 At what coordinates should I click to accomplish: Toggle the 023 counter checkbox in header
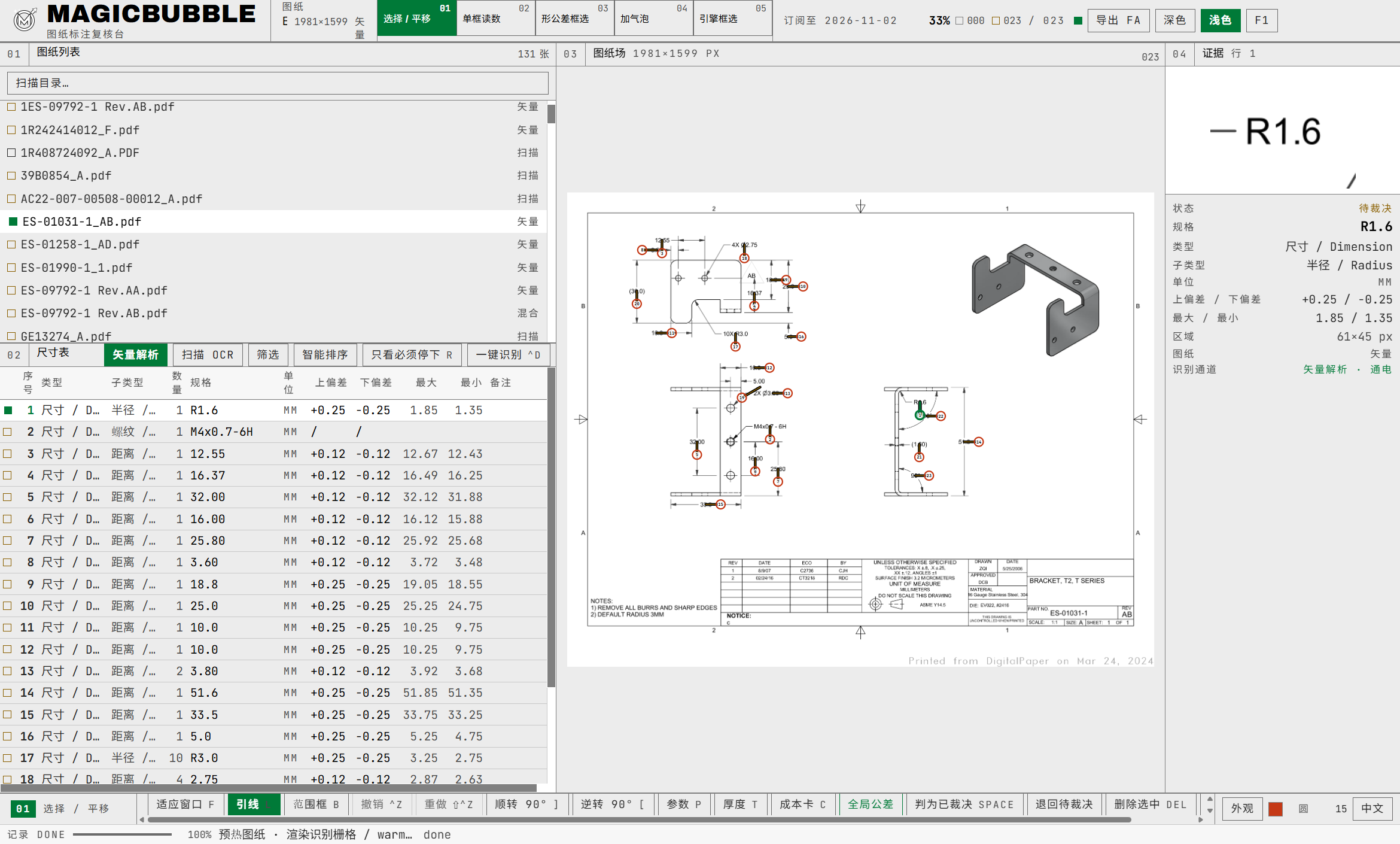996,20
